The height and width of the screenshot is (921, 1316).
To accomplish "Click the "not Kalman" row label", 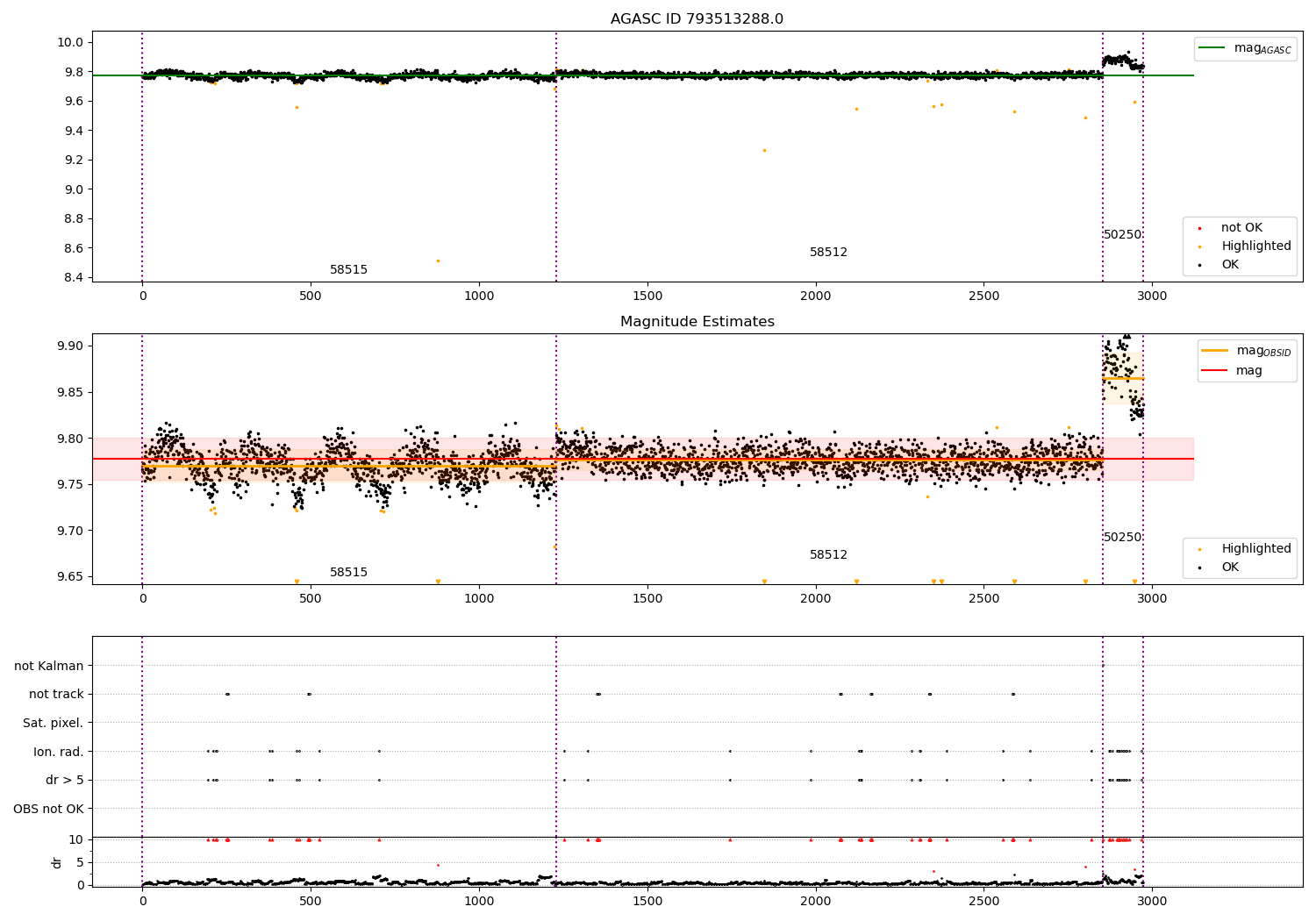I will 49,667.
